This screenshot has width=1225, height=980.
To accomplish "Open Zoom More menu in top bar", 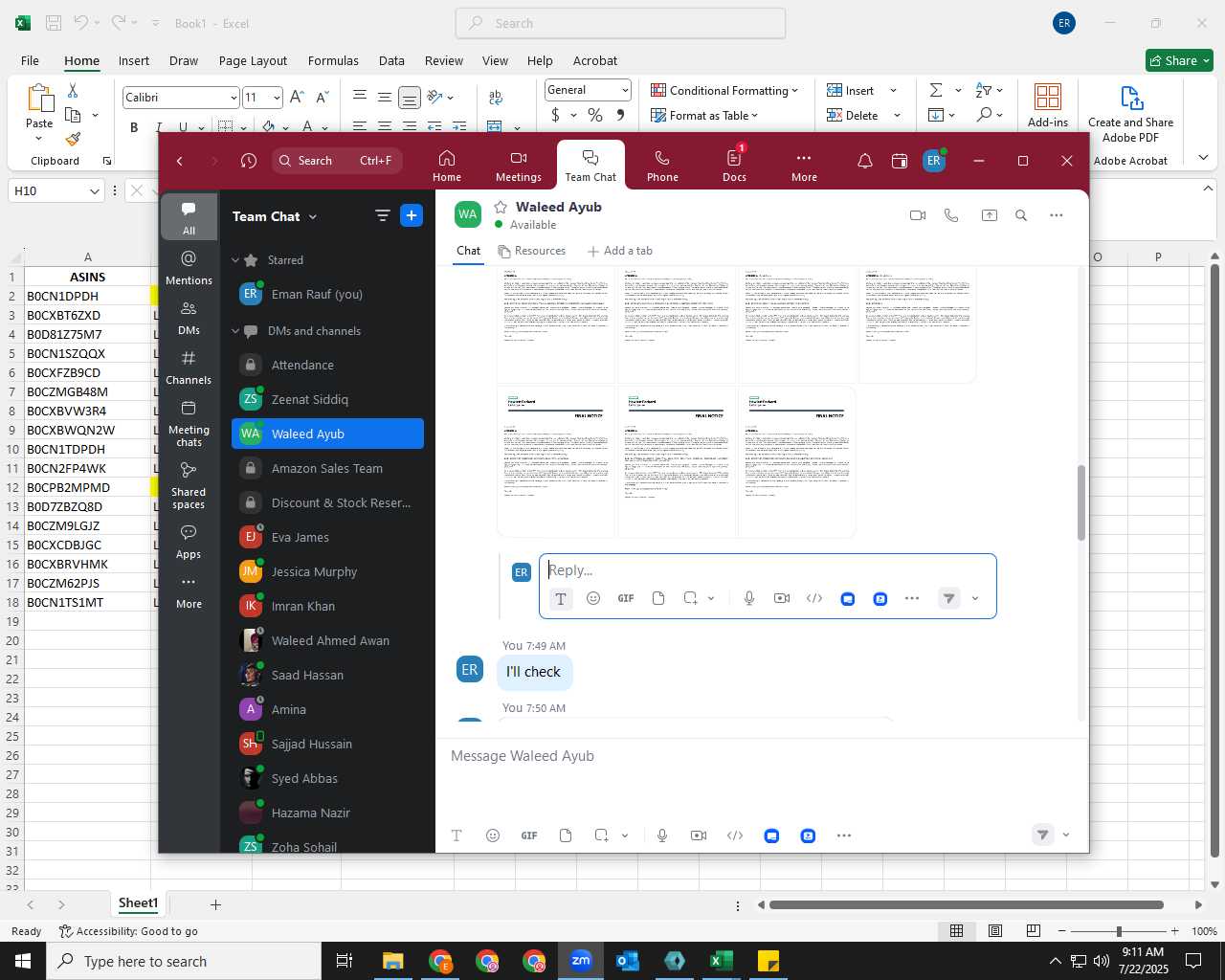I will tap(804, 166).
